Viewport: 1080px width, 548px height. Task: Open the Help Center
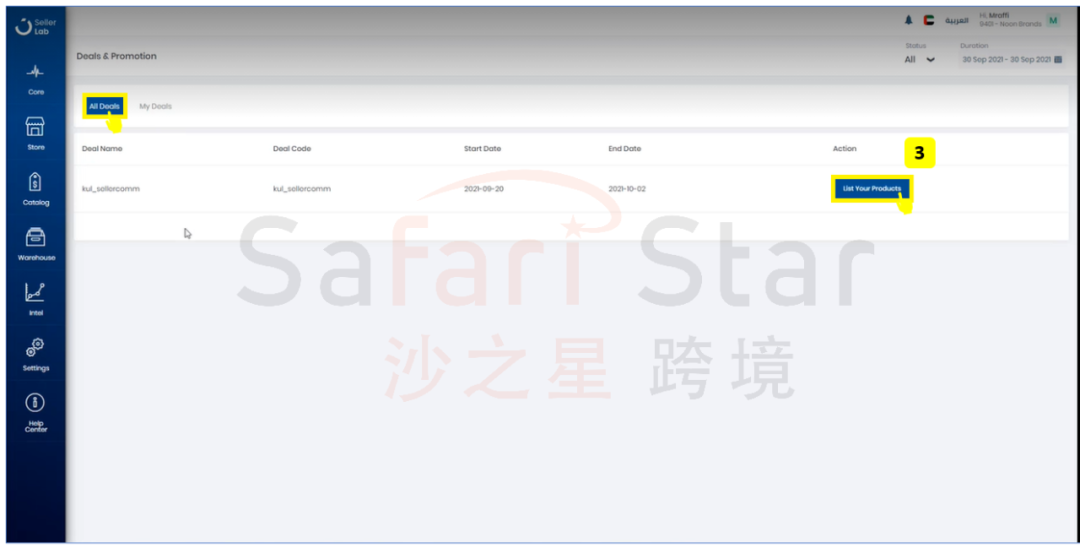pyautogui.click(x=36, y=412)
